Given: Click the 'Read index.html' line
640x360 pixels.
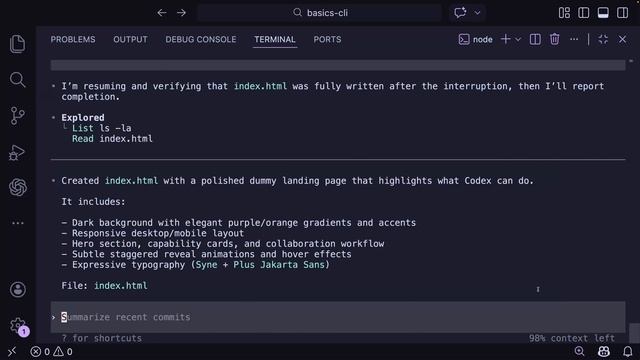Looking at the screenshot, I should click(x=112, y=139).
